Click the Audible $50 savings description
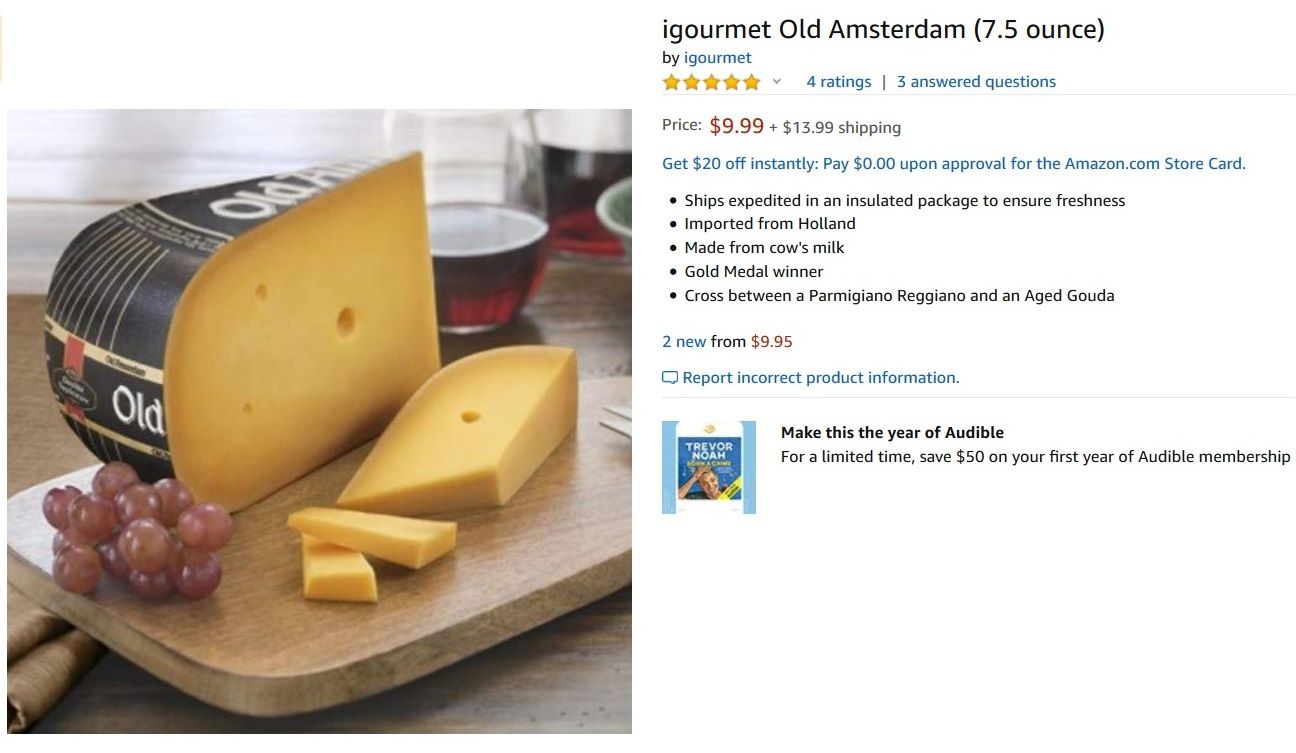The height and width of the screenshot is (753, 1296). click(x=1035, y=457)
